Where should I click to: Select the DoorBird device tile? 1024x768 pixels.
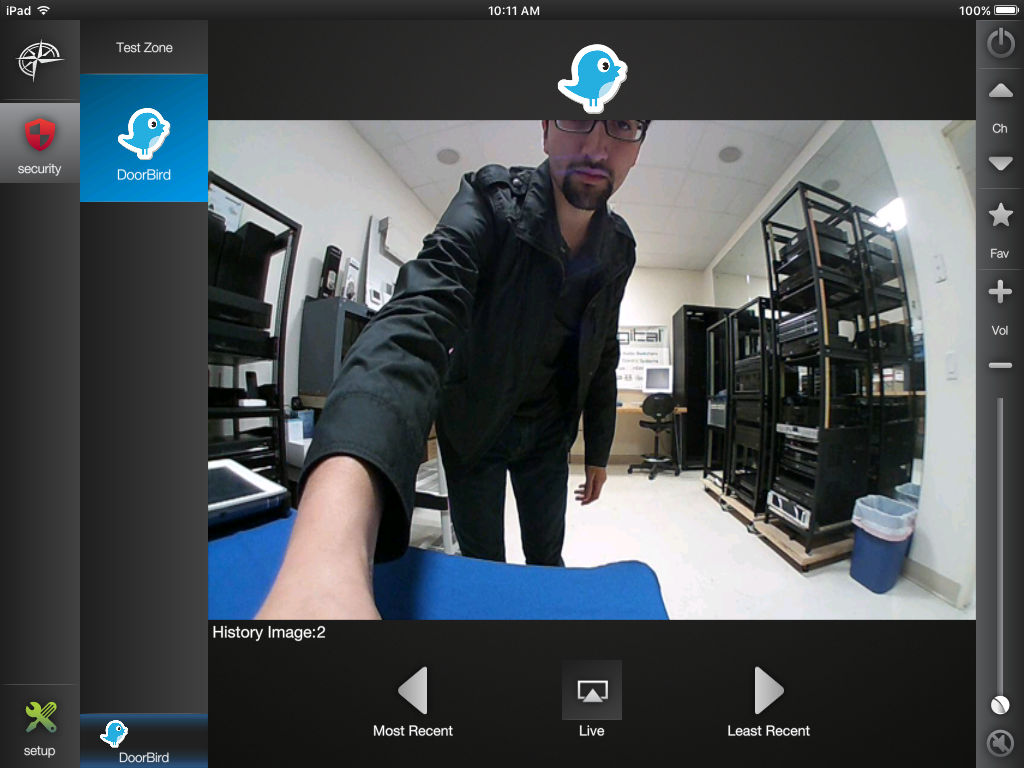click(144, 138)
